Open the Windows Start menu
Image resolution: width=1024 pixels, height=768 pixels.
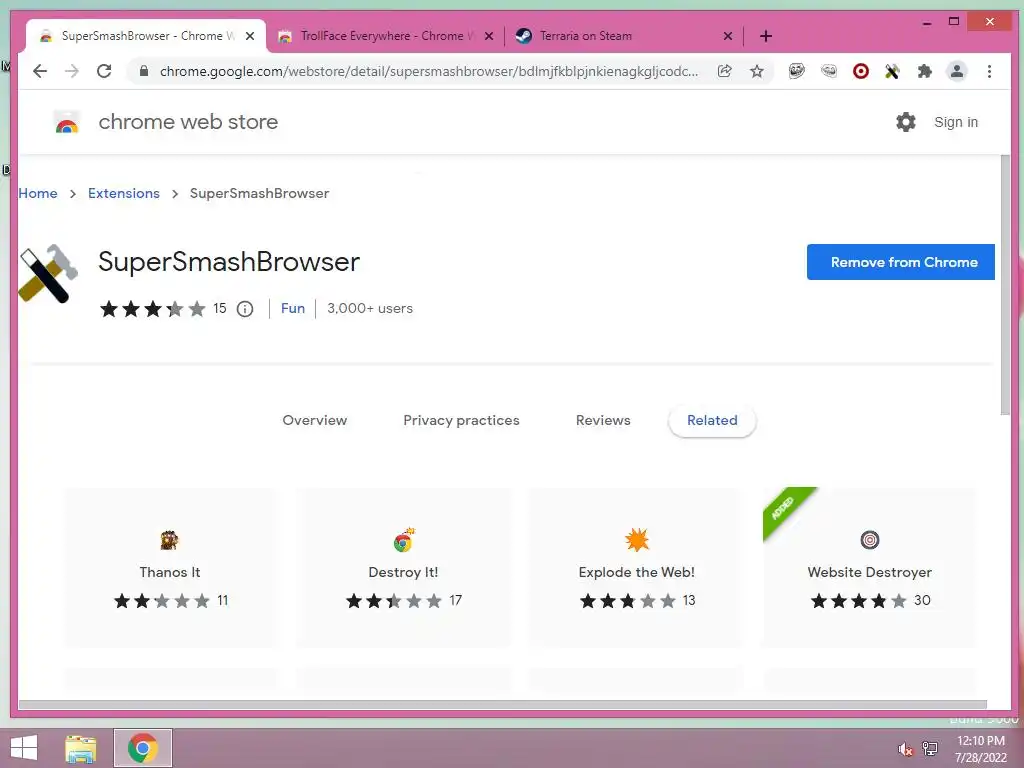point(24,748)
